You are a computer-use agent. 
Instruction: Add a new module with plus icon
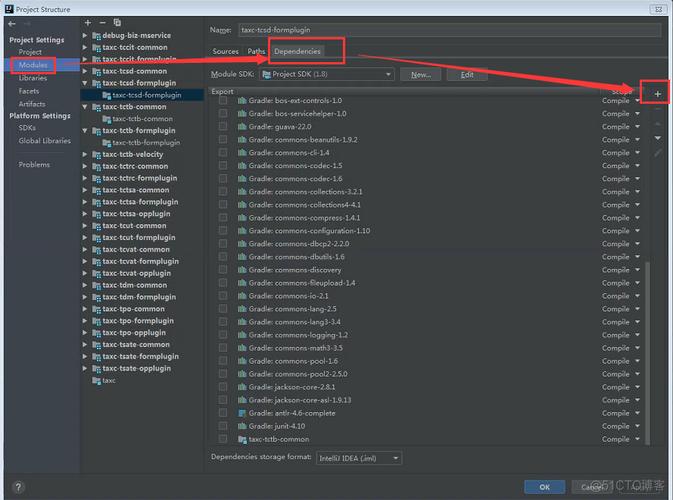(x=88, y=23)
